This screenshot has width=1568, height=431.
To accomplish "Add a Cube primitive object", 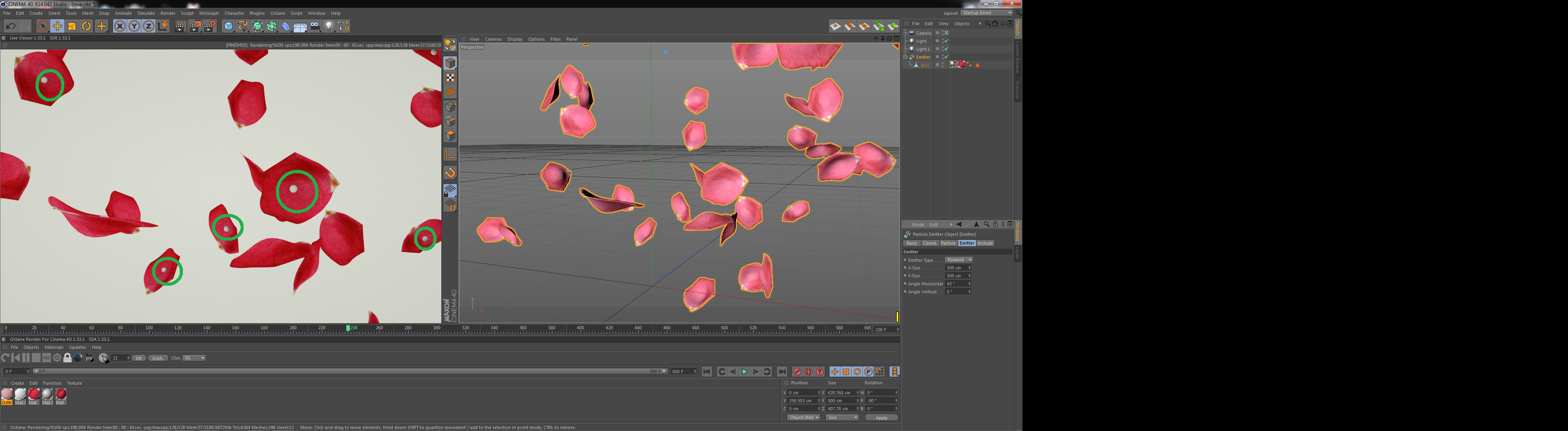I will 228,26.
